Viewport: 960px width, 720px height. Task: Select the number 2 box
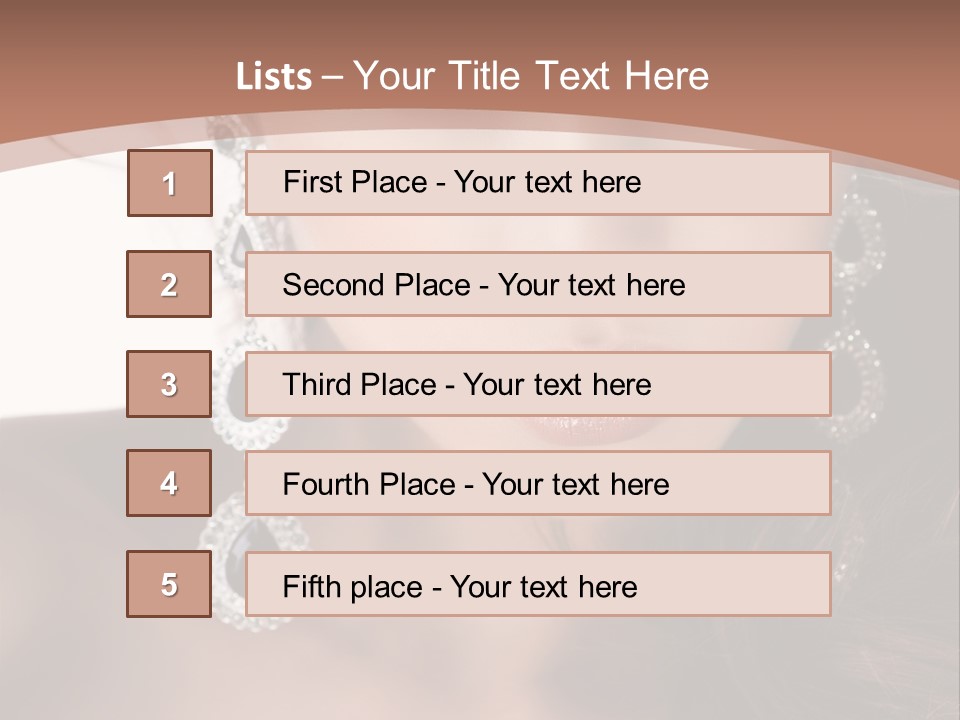170,284
